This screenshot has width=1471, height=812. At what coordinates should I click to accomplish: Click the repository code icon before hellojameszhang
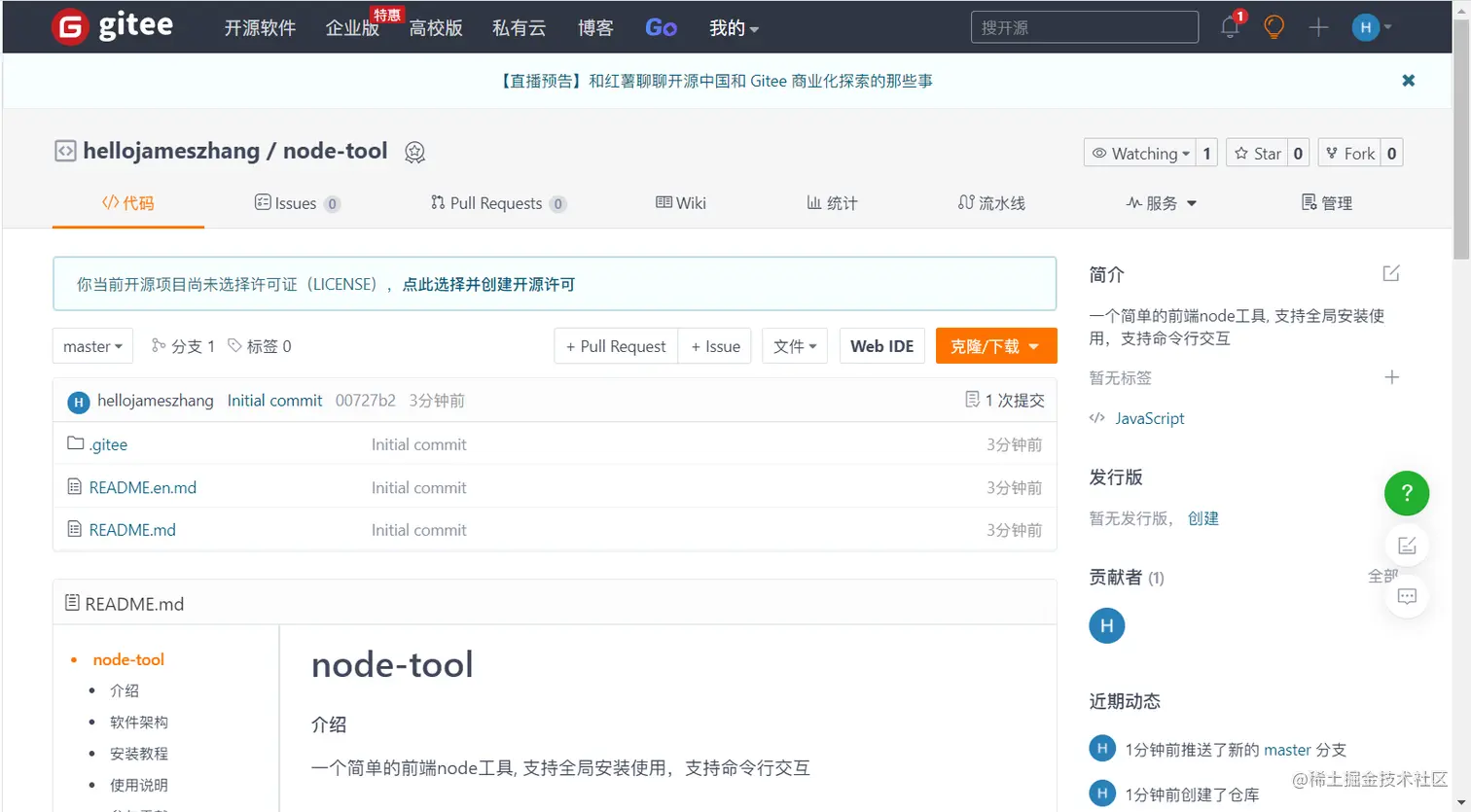(x=65, y=152)
